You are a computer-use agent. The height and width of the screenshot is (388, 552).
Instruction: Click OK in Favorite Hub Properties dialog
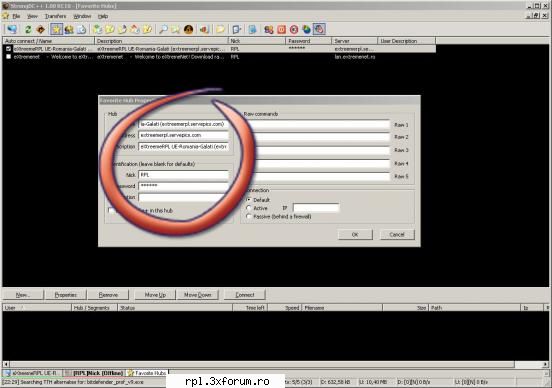coord(355,234)
